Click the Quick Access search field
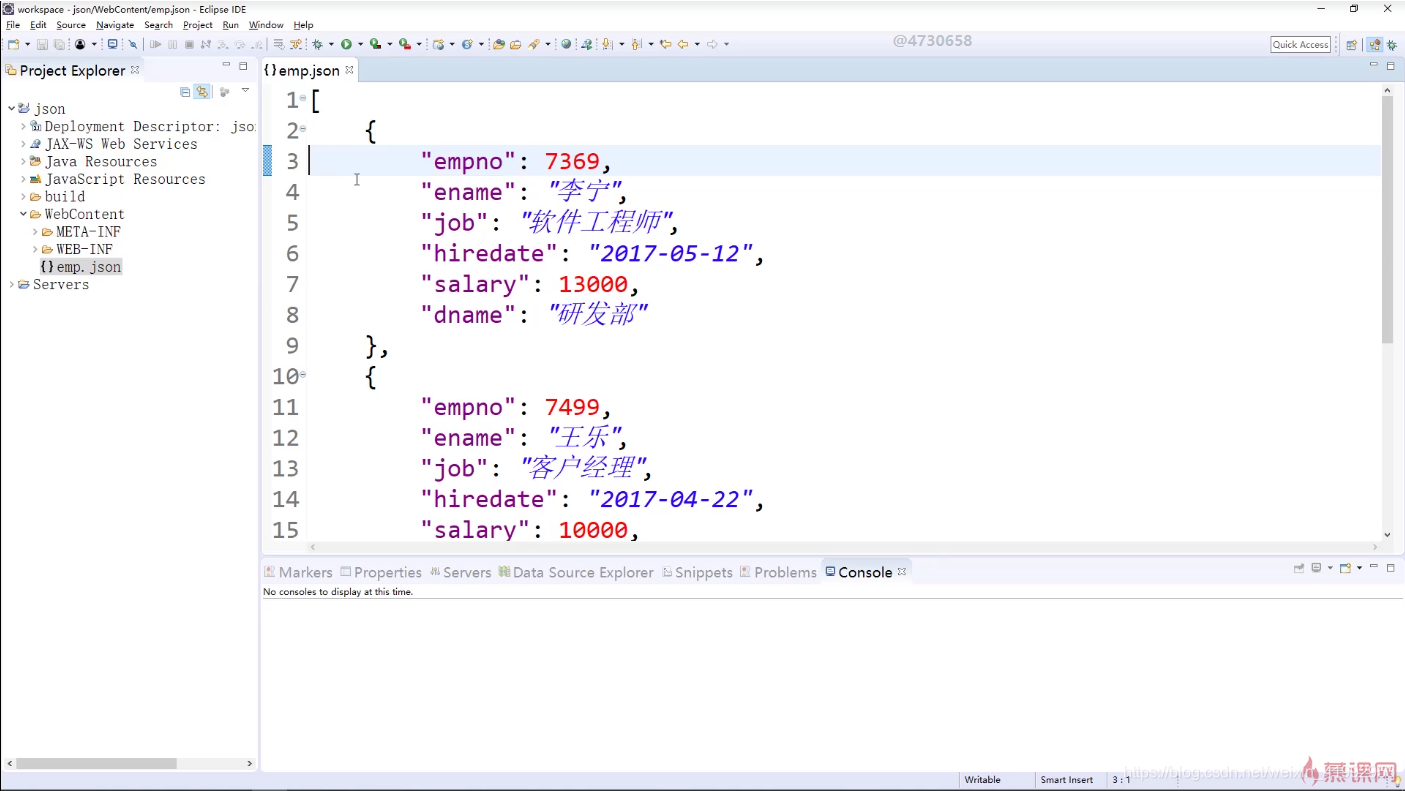 pyautogui.click(x=1300, y=45)
